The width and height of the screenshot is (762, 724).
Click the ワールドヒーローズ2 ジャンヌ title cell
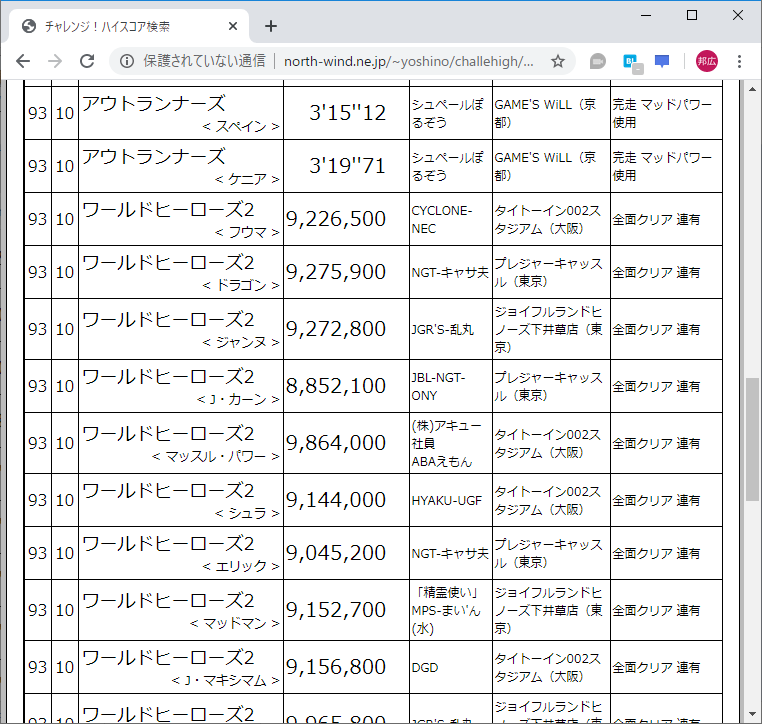181,329
